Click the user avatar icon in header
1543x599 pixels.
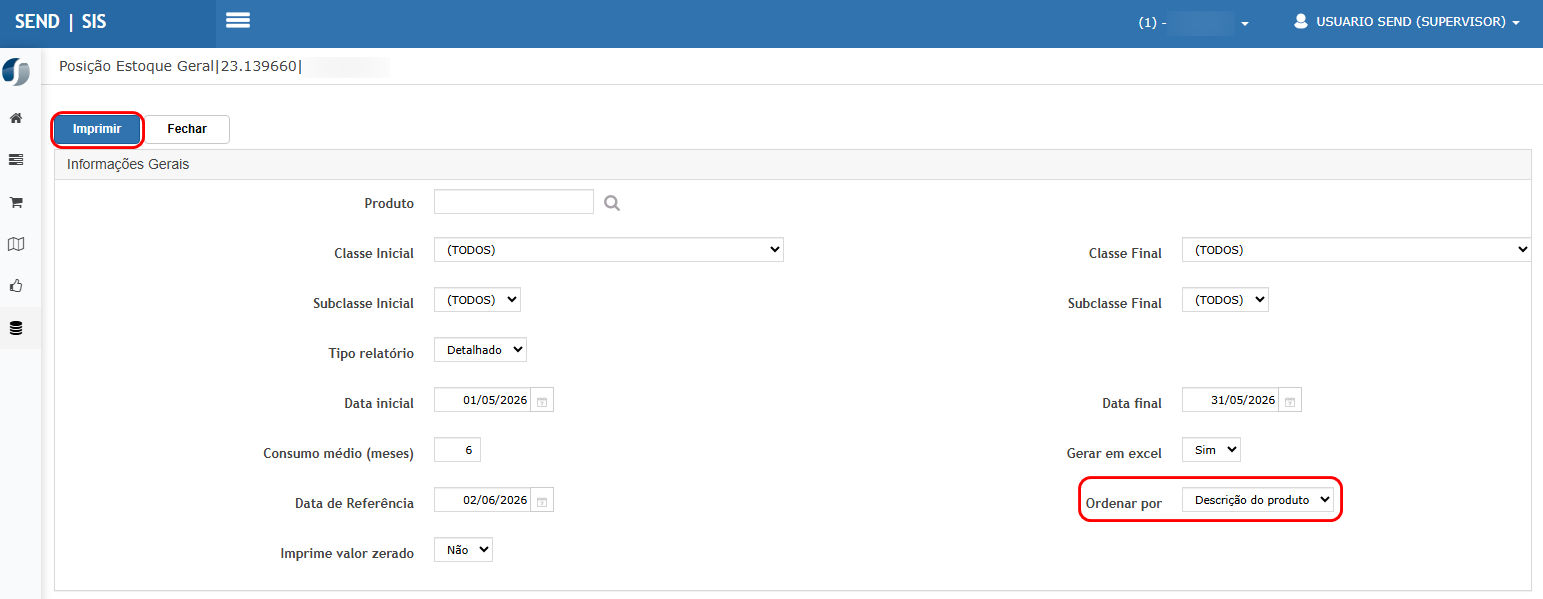coord(1301,21)
